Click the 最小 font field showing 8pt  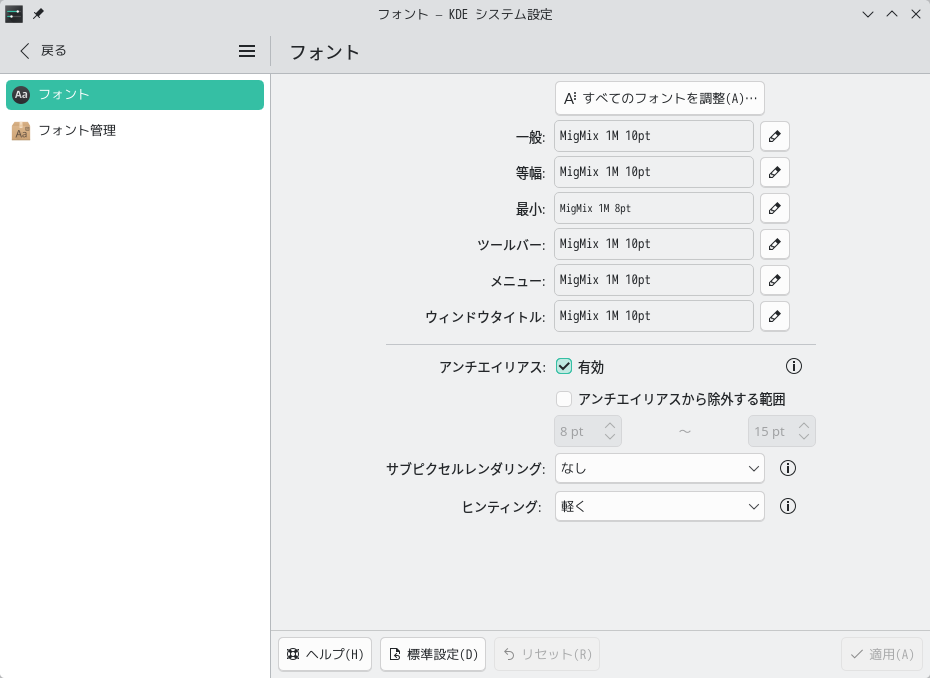(x=654, y=208)
